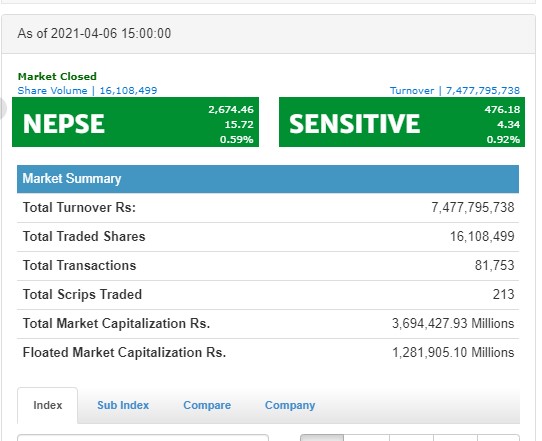Click NEPSE index value 2,674.46
542x441 pixels.
click(x=231, y=110)
